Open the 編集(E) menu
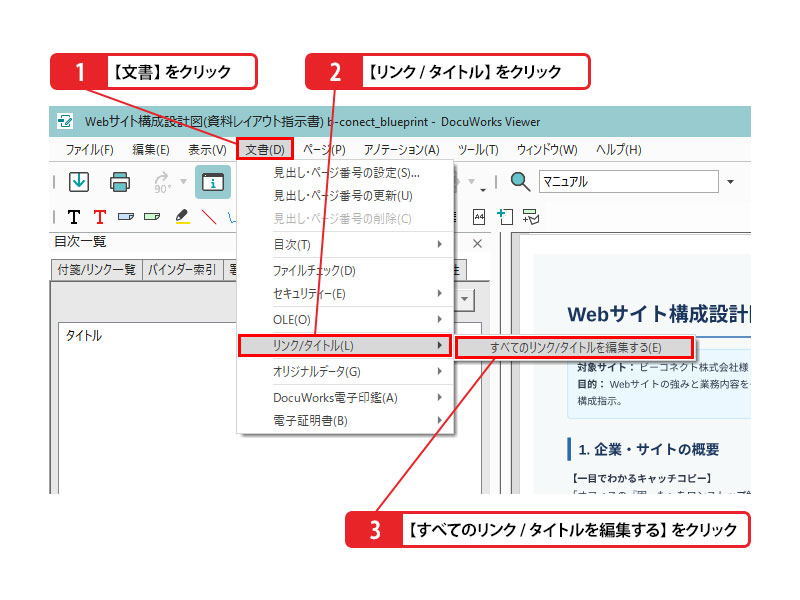This screenshot has height=600, width=800. 151,149
